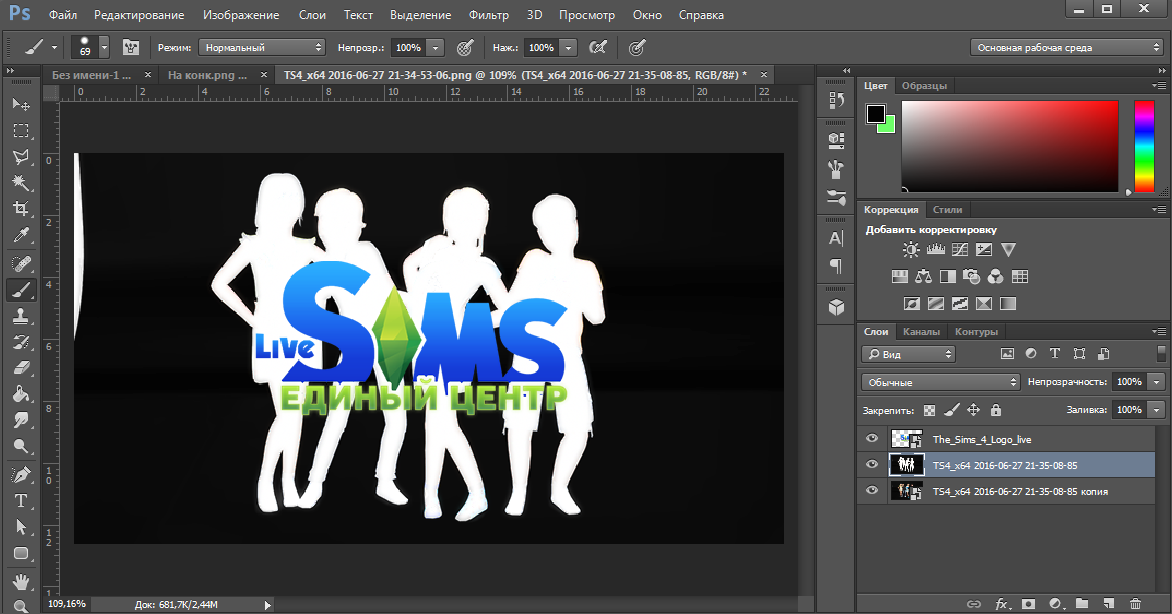The height and width of the screenshot is (614, 1172).
Task: Select the Pen tool
Action: [x=21, y=474]
